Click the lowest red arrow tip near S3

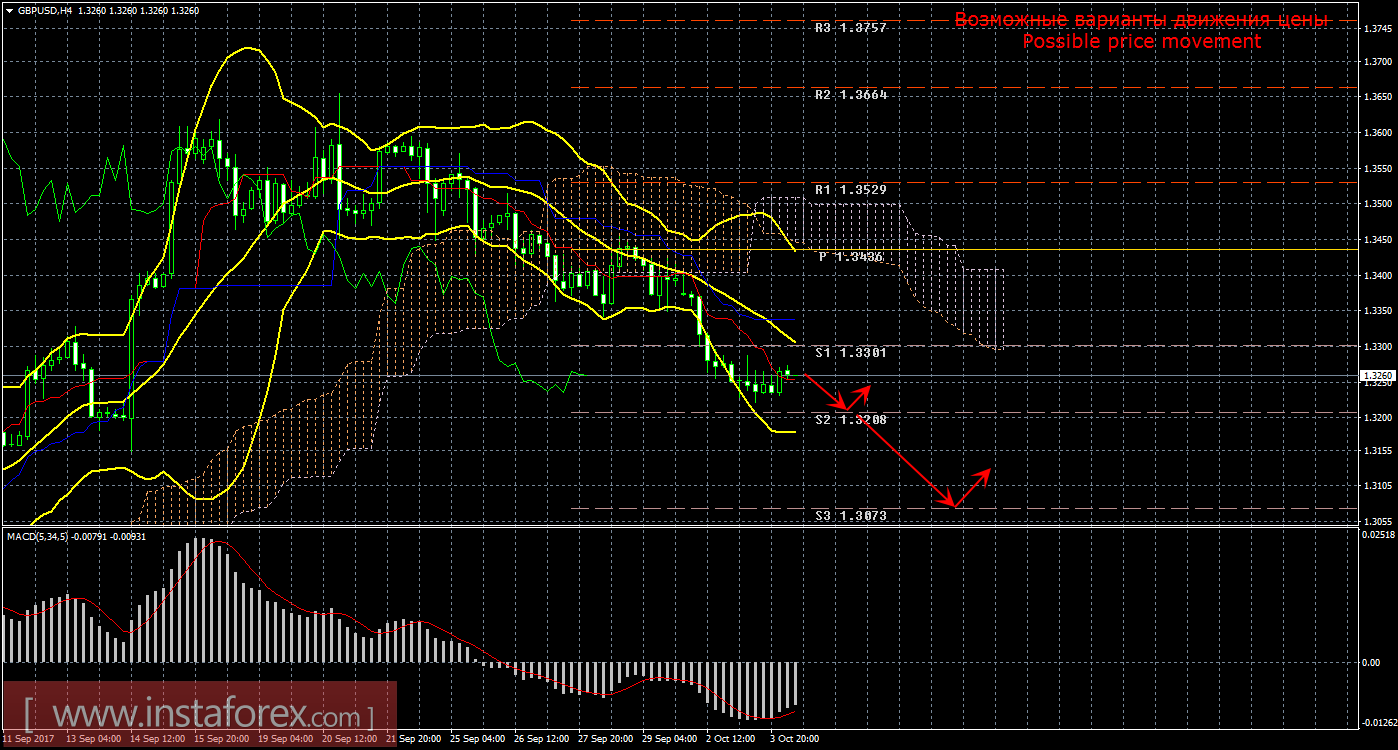click(x=955, y=506)
